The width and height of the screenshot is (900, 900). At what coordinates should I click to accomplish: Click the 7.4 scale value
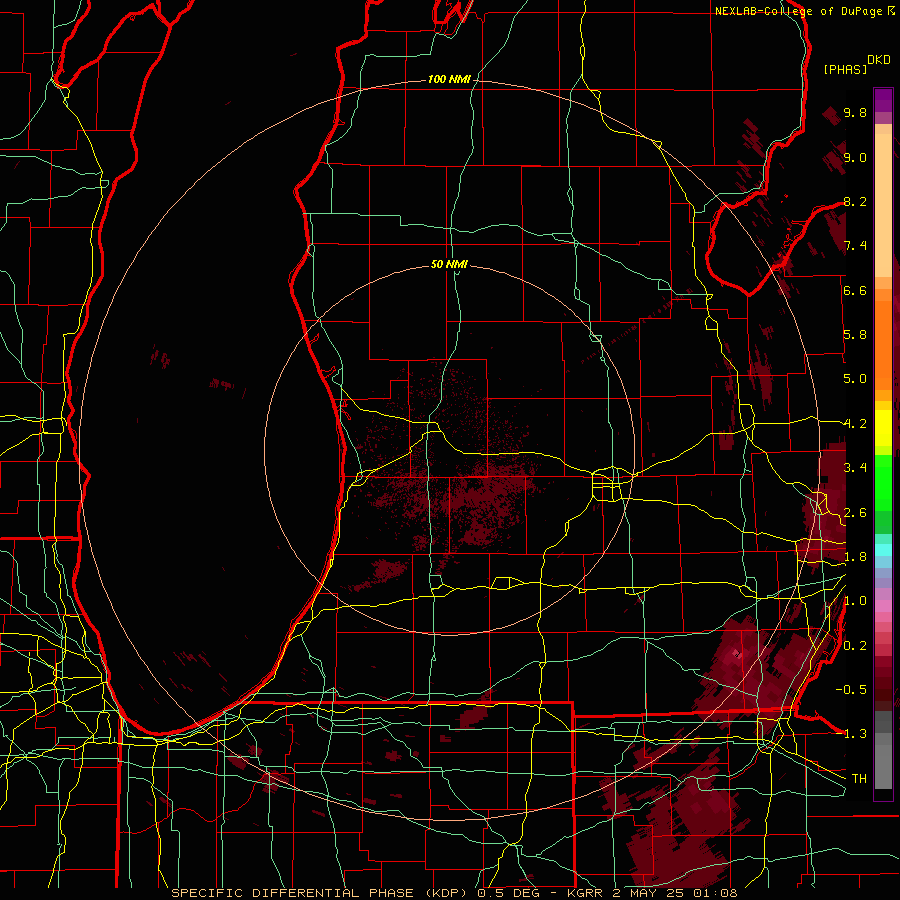click(855, 246)
